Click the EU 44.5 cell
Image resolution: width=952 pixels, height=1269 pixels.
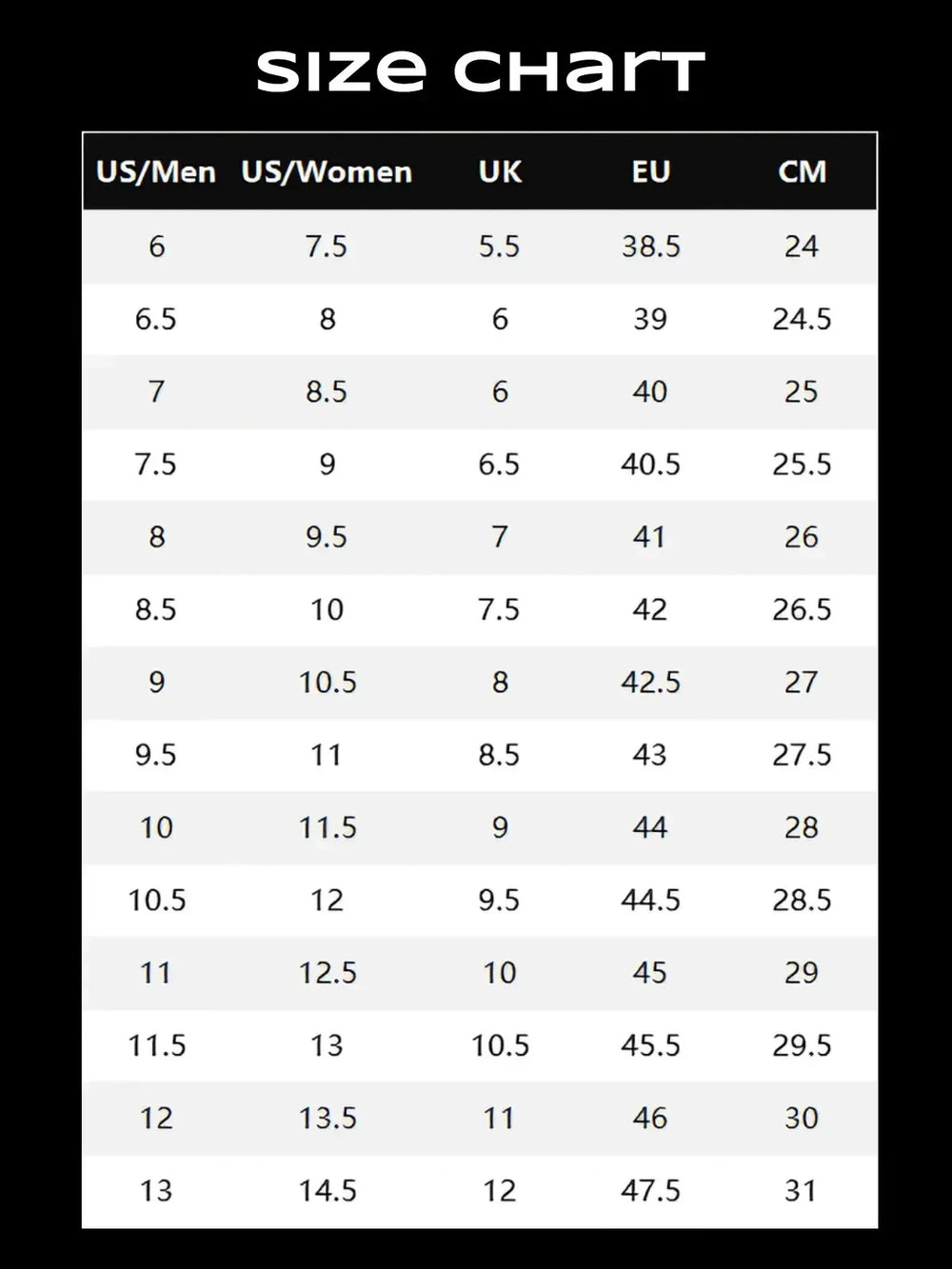(650, 900)
